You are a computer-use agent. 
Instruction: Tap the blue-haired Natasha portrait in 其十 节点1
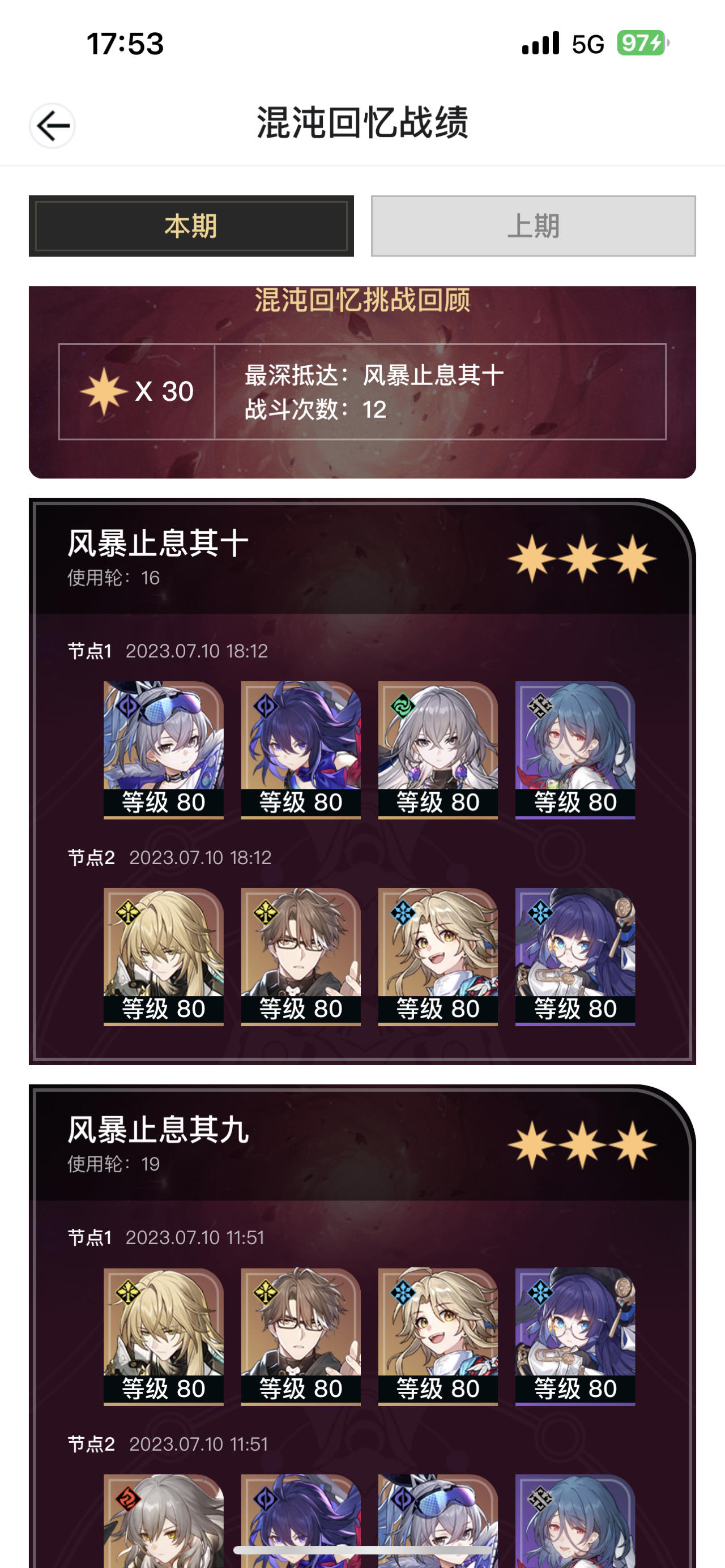(575, 749)
